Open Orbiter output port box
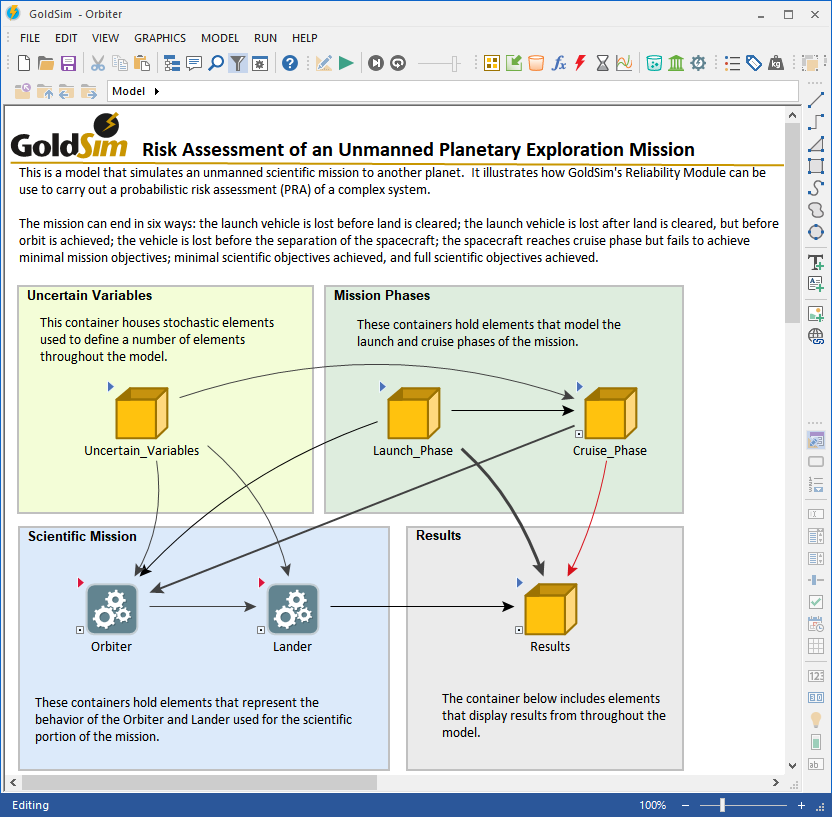The width and height of the screenshot is (832, 817). pyautogui.click(x=80, y=630)
